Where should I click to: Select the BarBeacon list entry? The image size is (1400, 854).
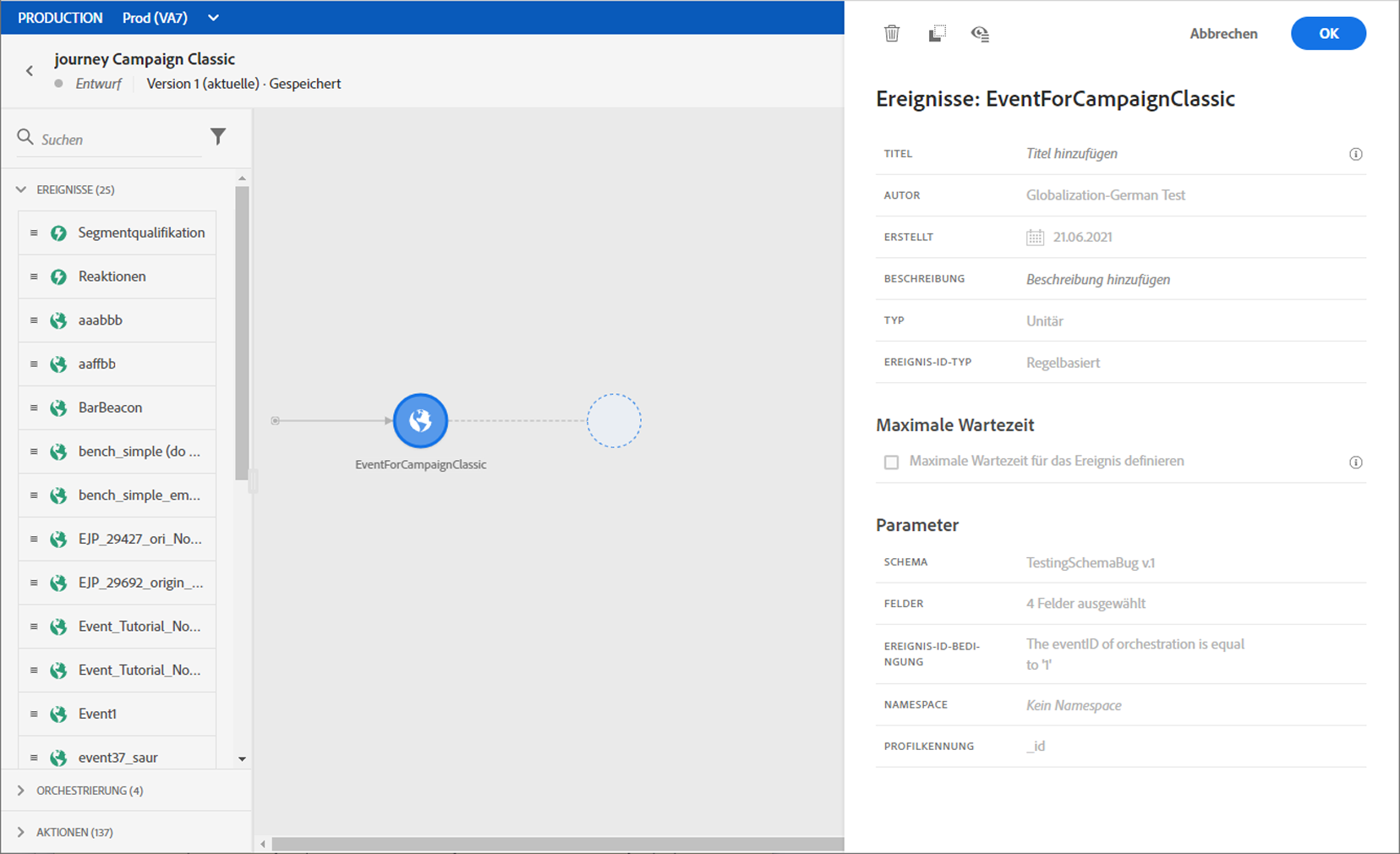[117, 408]
